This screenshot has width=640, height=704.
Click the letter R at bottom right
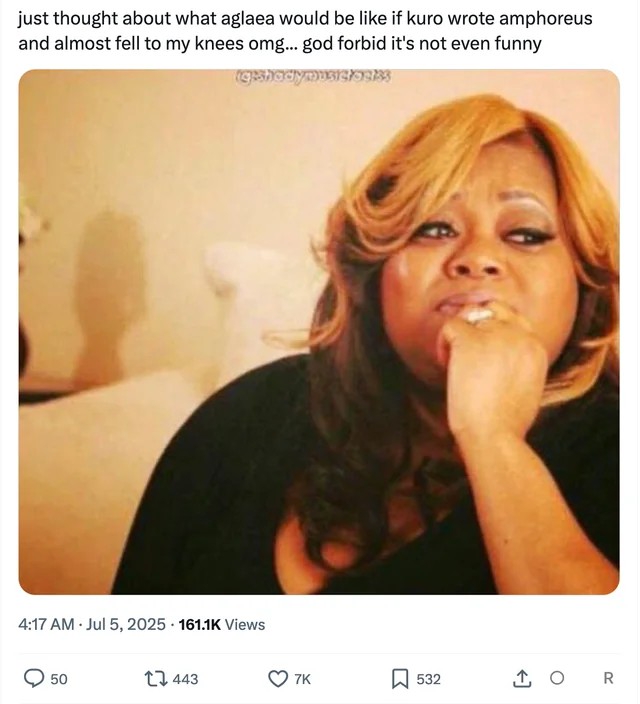tap(607, 679)
